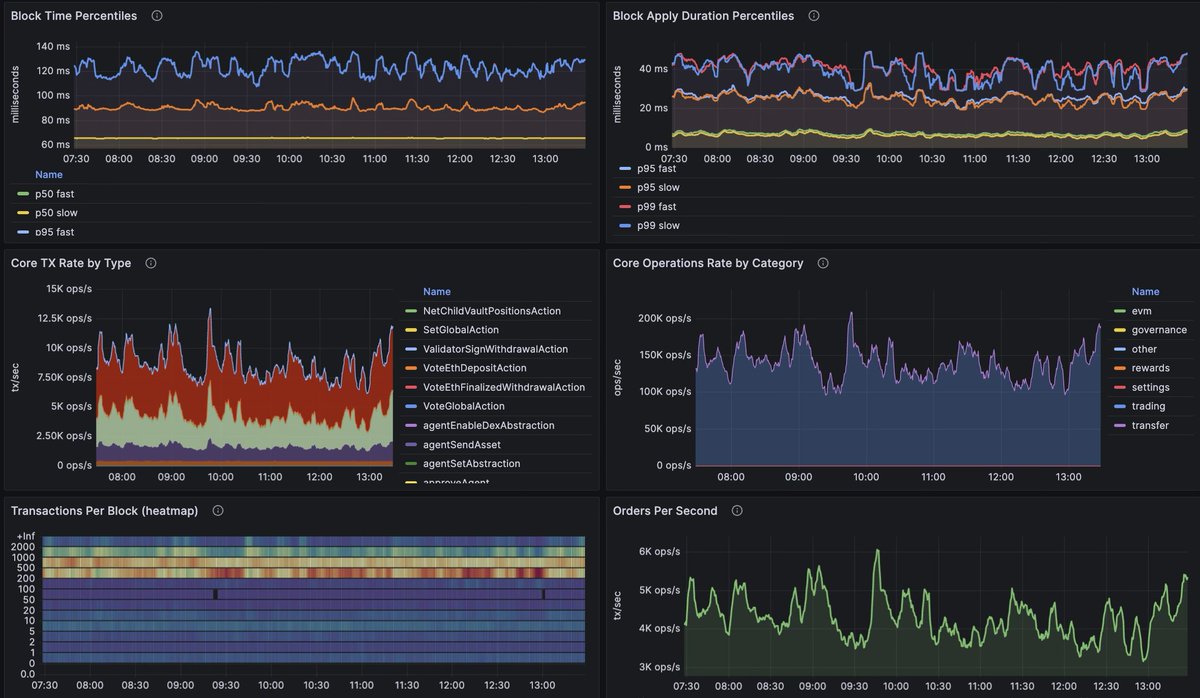Select the agentSendAsset legend label
Viewport: 1200px width, 698px height.
pos(462,444)
